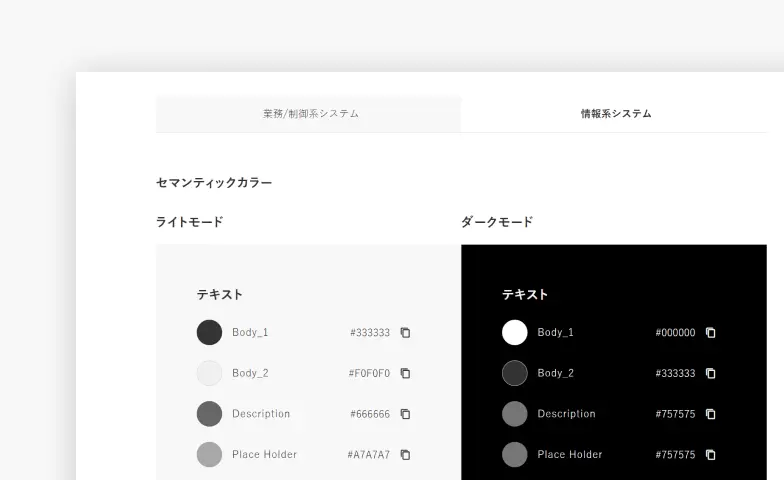This screenshot has width=784, height=480.
Task: Copy dark mode Body_2 hex #333333
Action: [710, 373]
